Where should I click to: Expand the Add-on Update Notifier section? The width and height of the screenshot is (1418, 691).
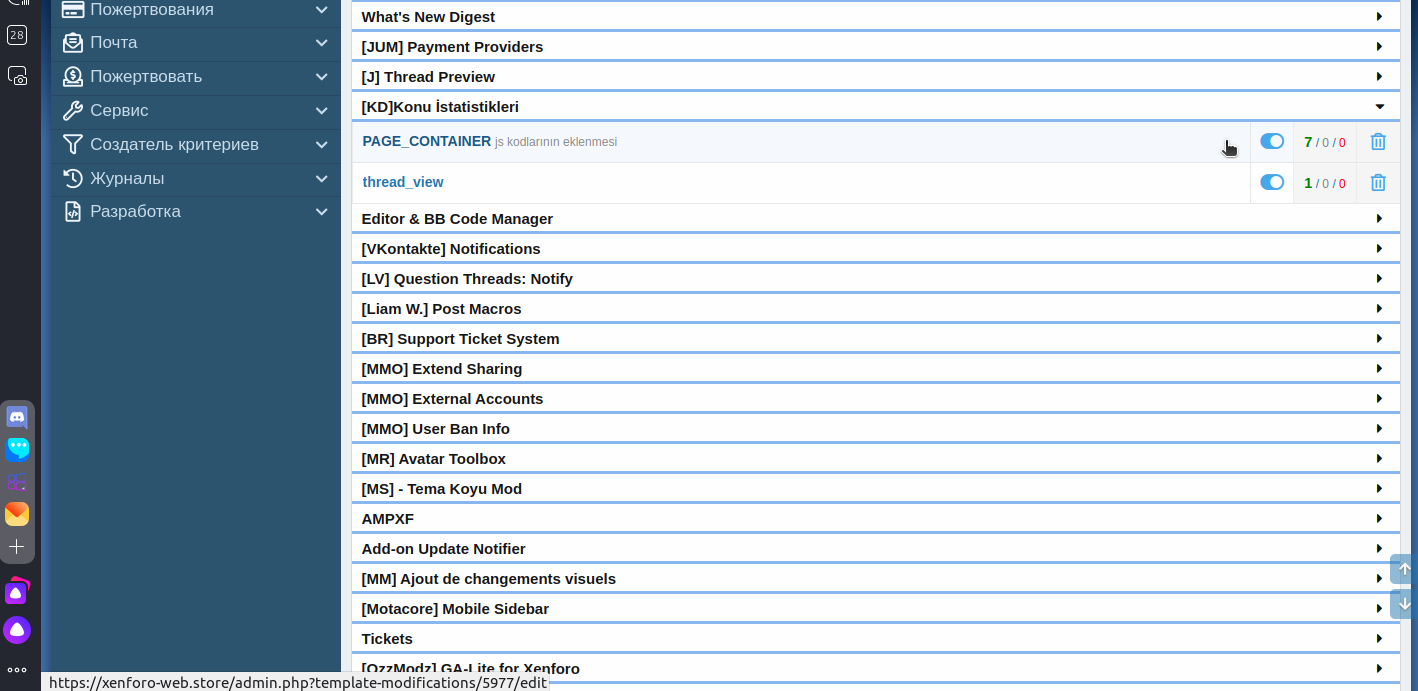tap(1379, 549)
